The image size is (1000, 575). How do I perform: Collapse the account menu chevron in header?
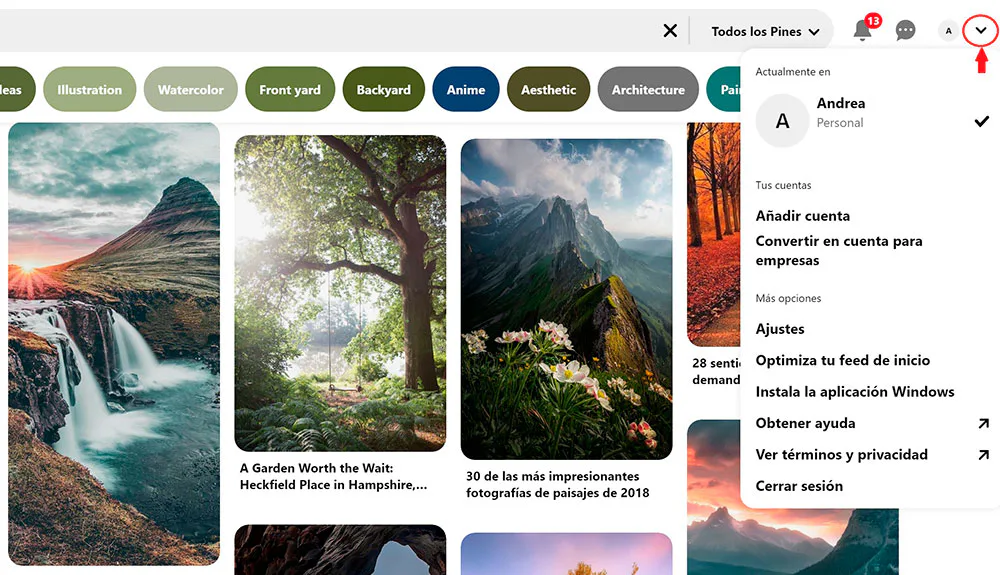point(981,30)
